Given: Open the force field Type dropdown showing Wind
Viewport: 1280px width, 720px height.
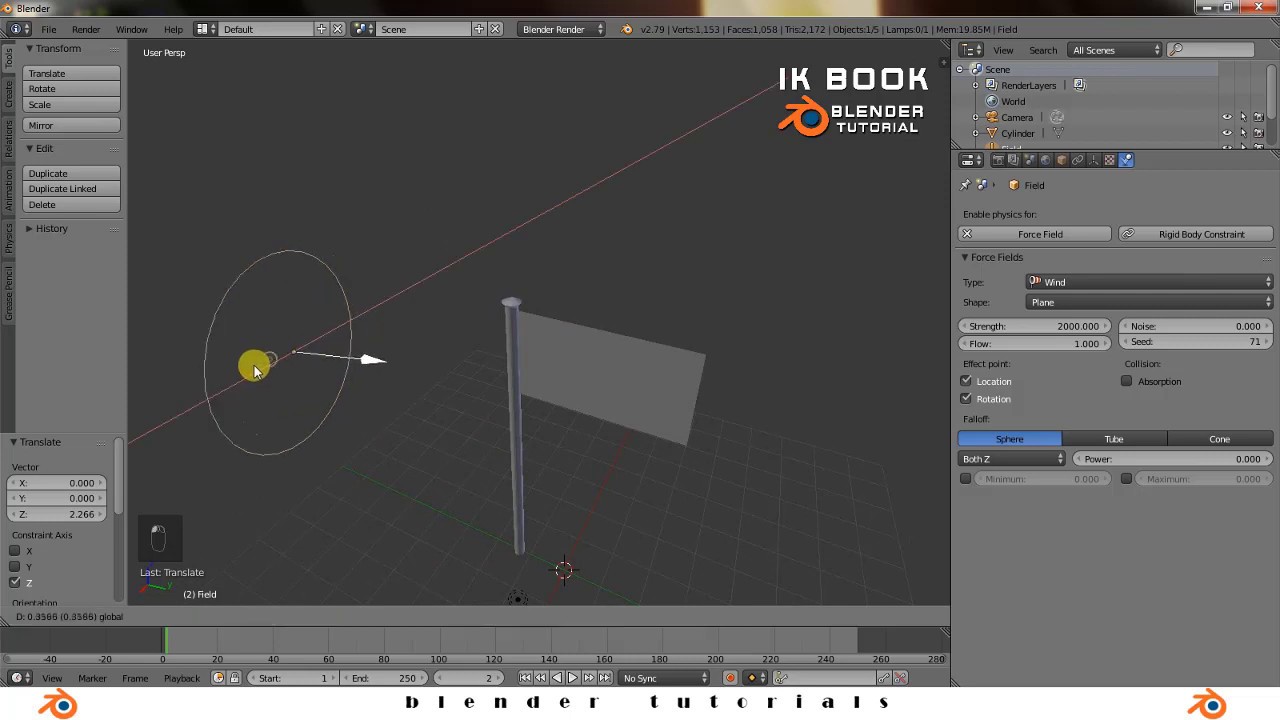Looking at the screenshot, I should 1150,282.
